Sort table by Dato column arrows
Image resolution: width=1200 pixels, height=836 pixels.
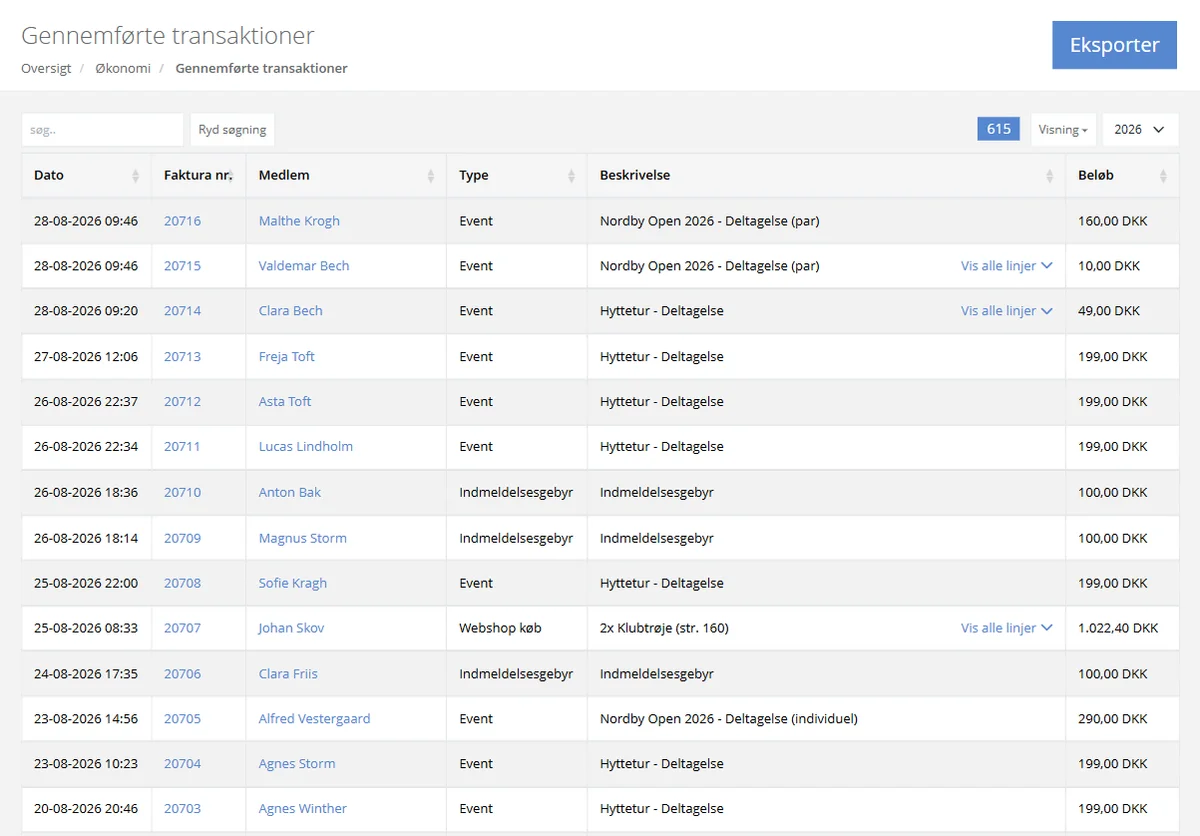click(136, 176)
